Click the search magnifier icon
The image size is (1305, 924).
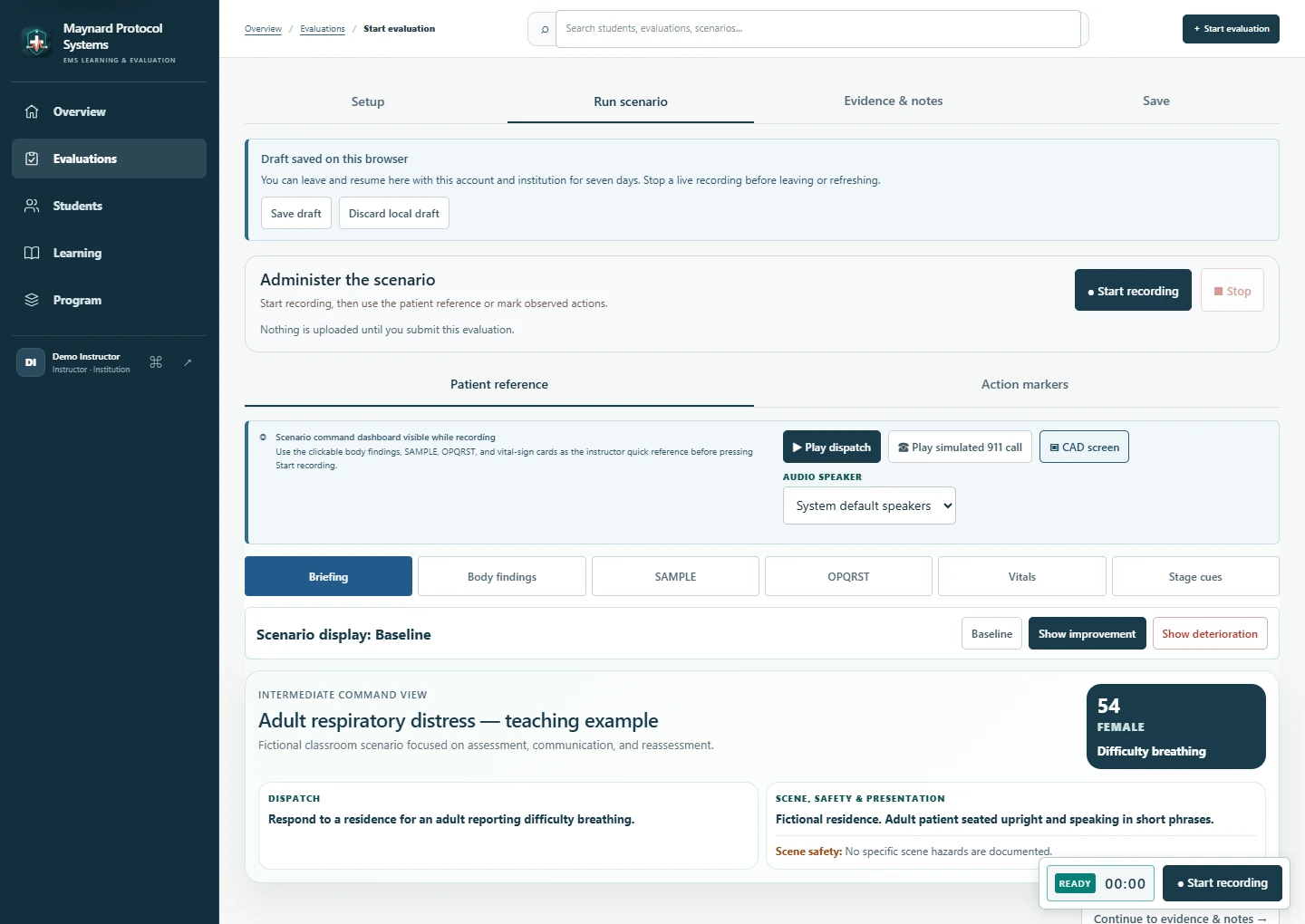click(544, 29)
